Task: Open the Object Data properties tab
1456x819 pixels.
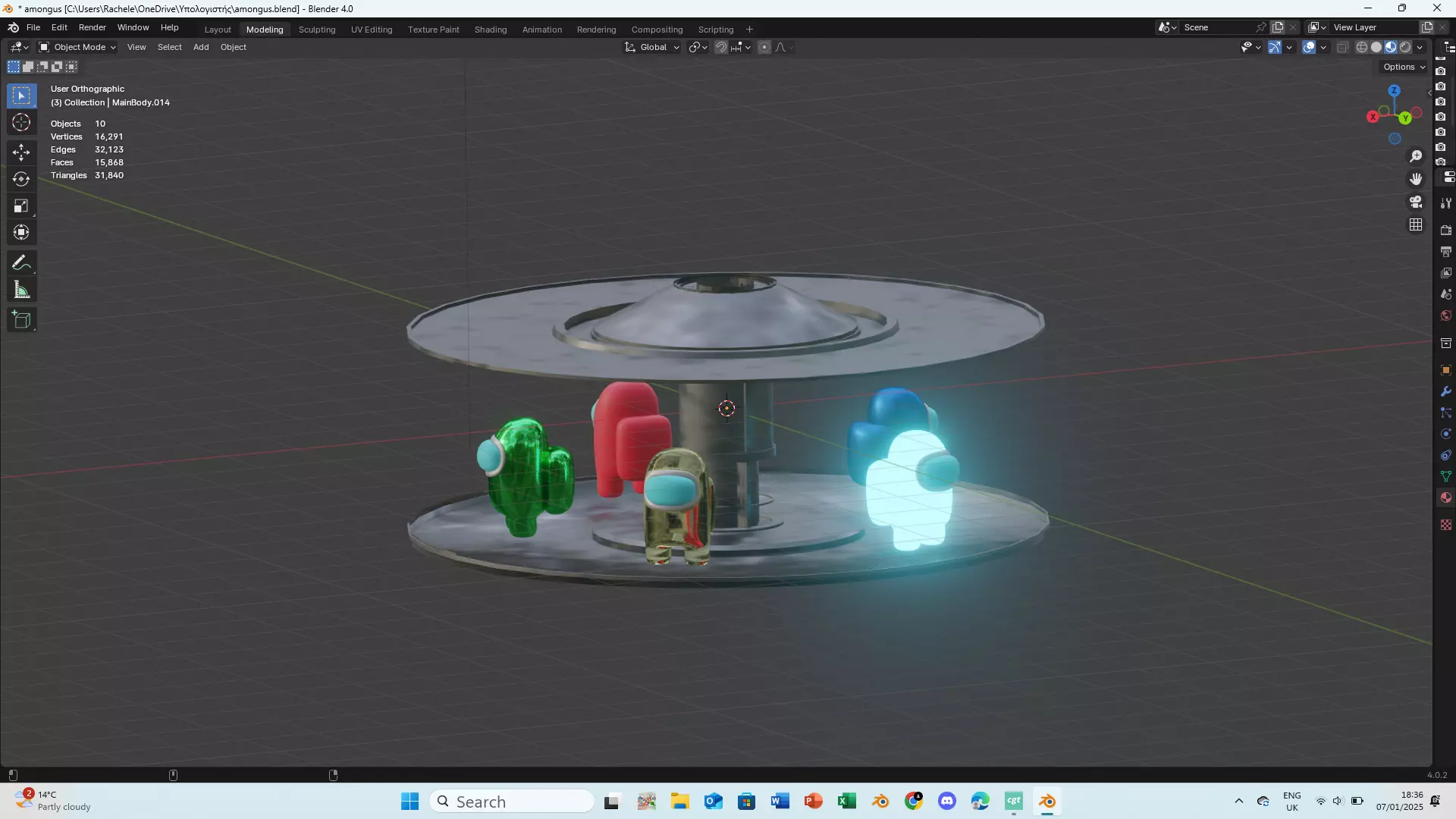Action: (1446, 476)
